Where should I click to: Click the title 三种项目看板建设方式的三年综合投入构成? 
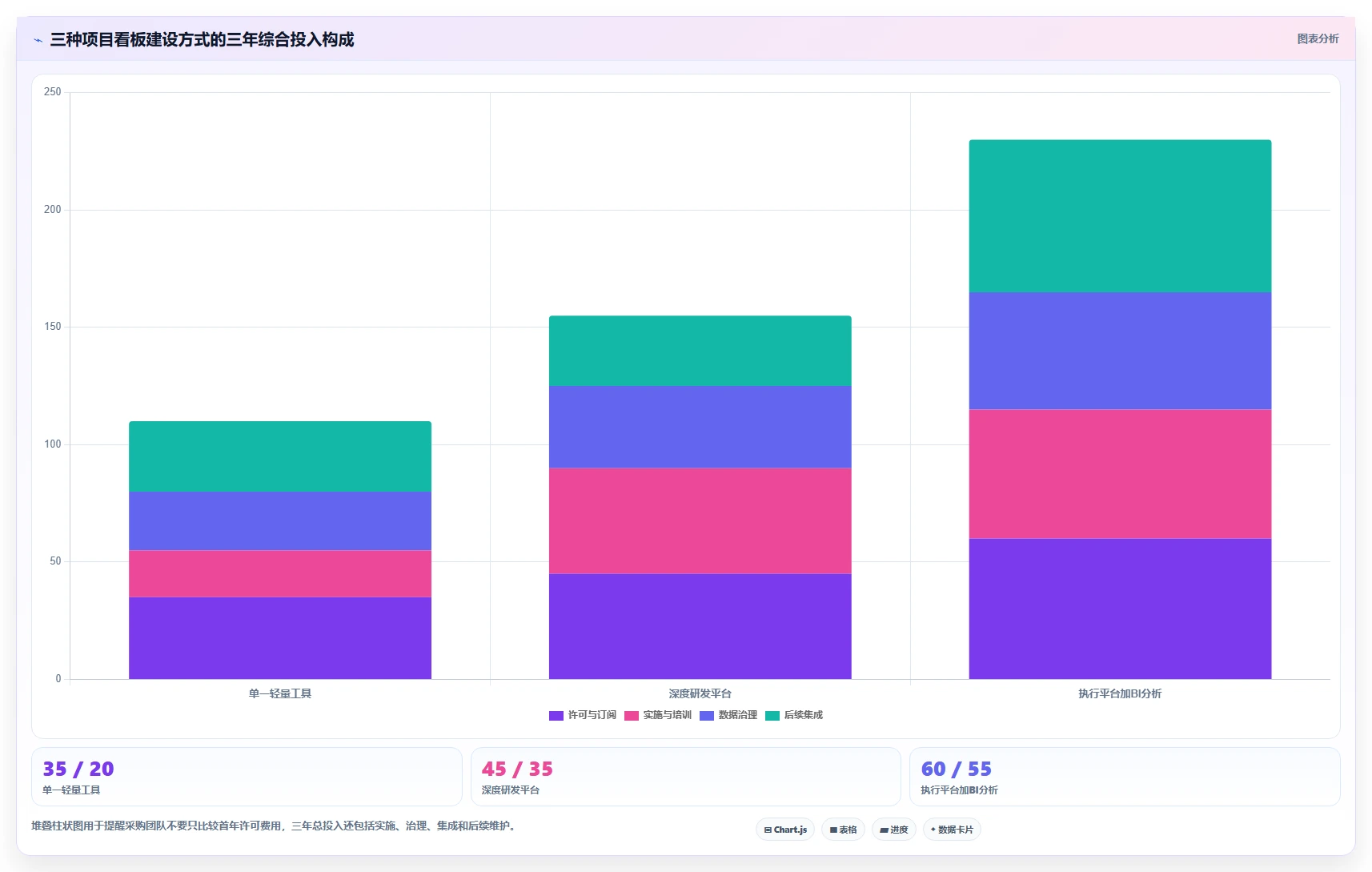pyautogui.click(x=202, y=39)
